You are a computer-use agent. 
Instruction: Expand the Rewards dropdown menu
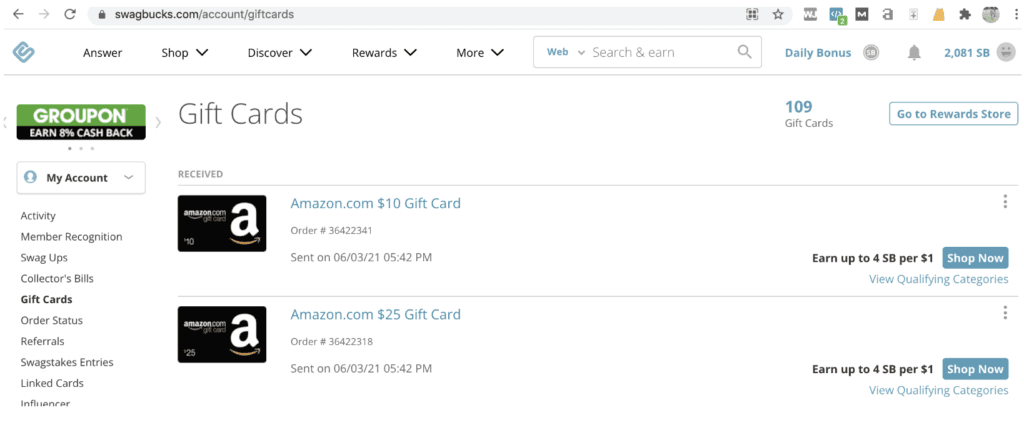[x=384, y=53]
